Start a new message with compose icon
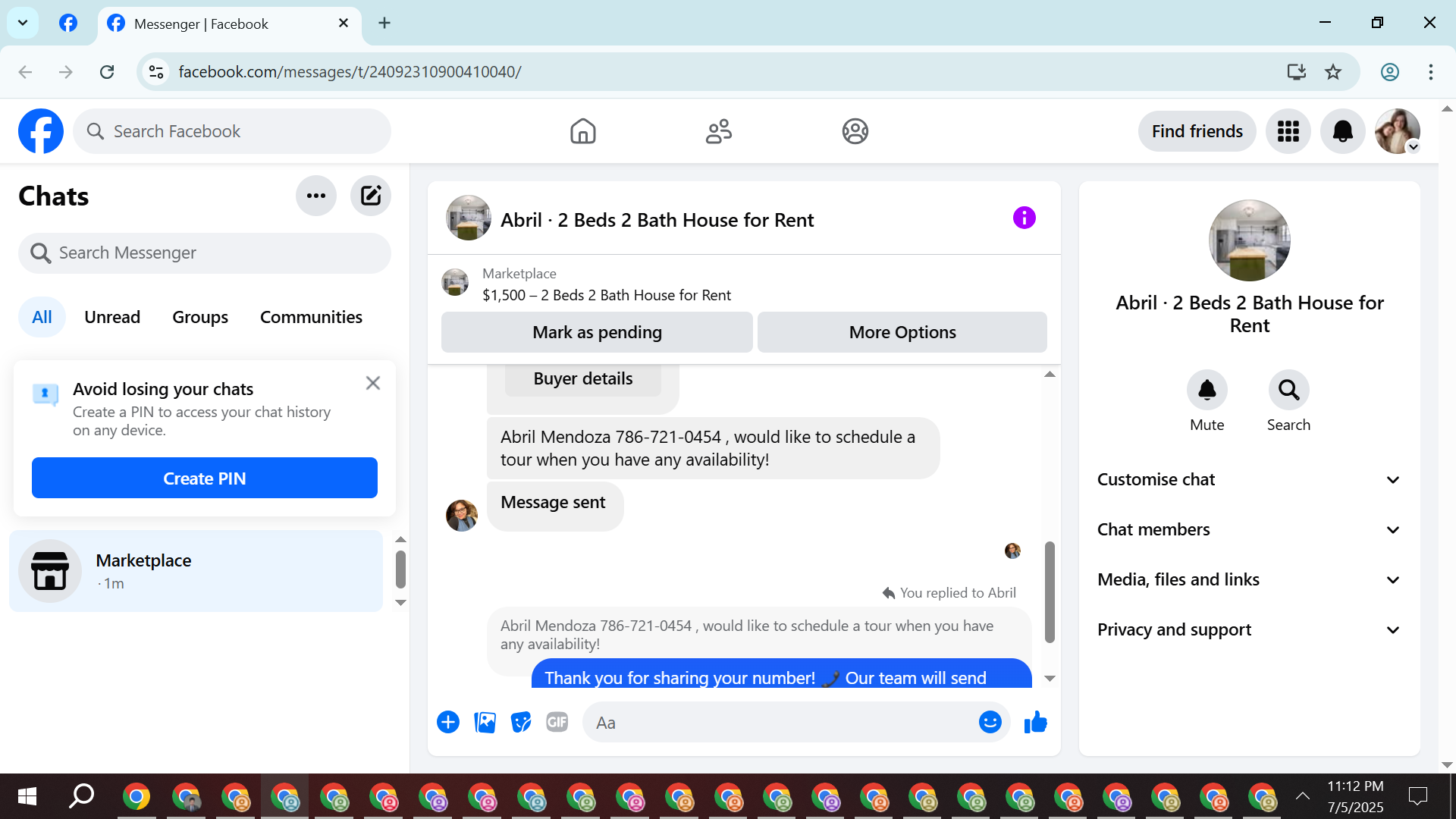The height and width of the screenshot is (819, 1456). 370,196
